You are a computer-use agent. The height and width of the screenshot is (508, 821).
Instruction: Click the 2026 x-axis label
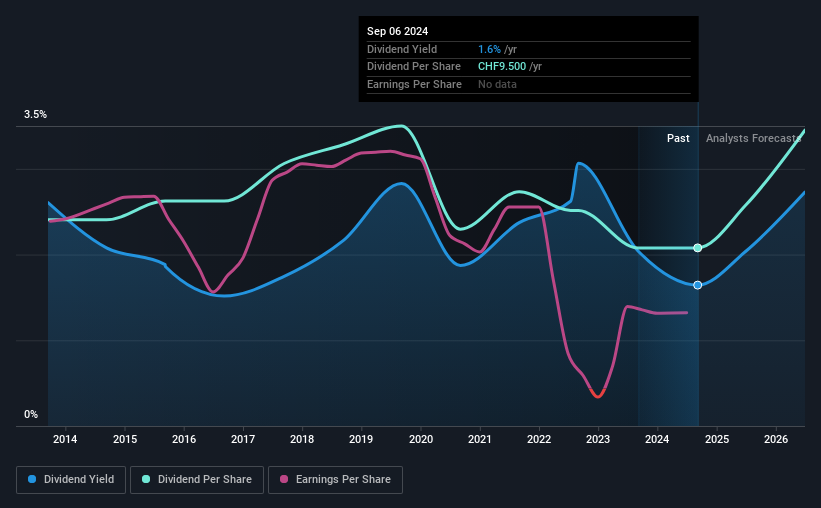pos(776,439)
